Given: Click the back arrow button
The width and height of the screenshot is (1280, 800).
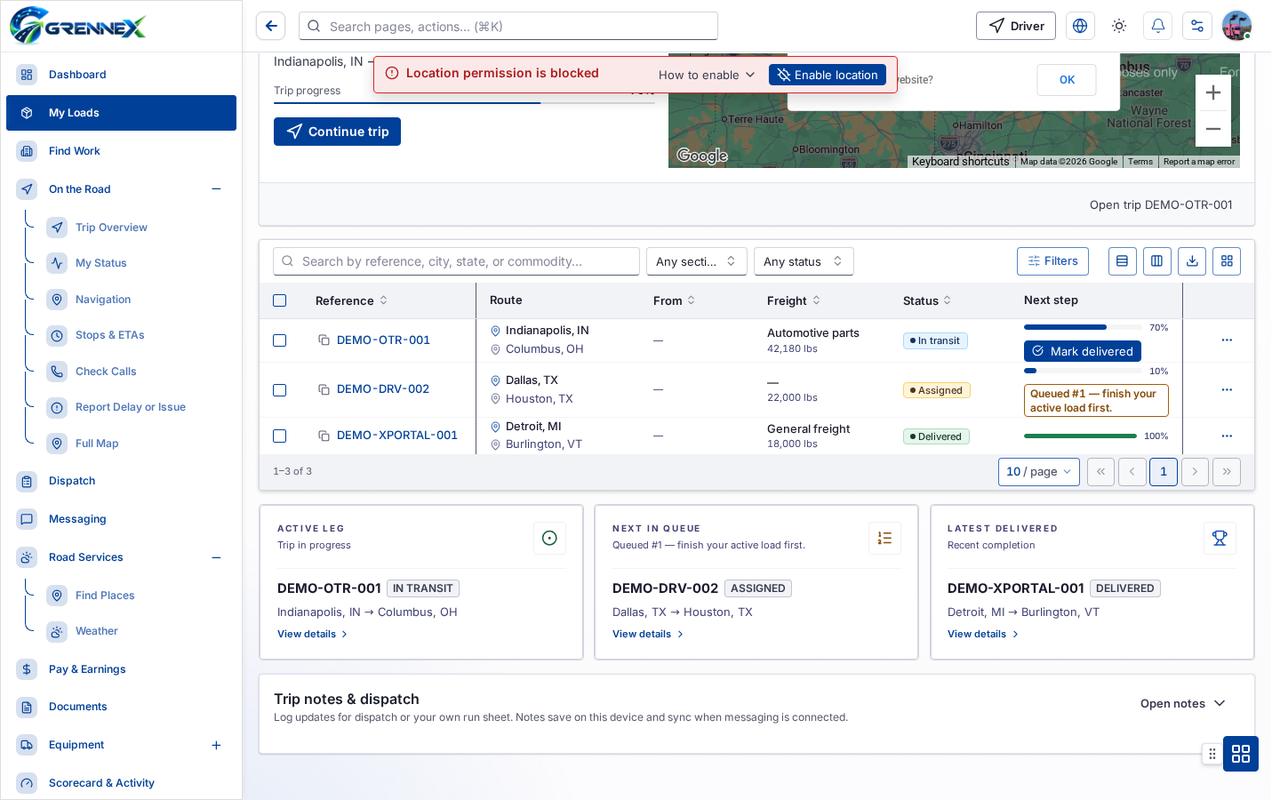Looking at the screenshot, I should pos(271,26).
